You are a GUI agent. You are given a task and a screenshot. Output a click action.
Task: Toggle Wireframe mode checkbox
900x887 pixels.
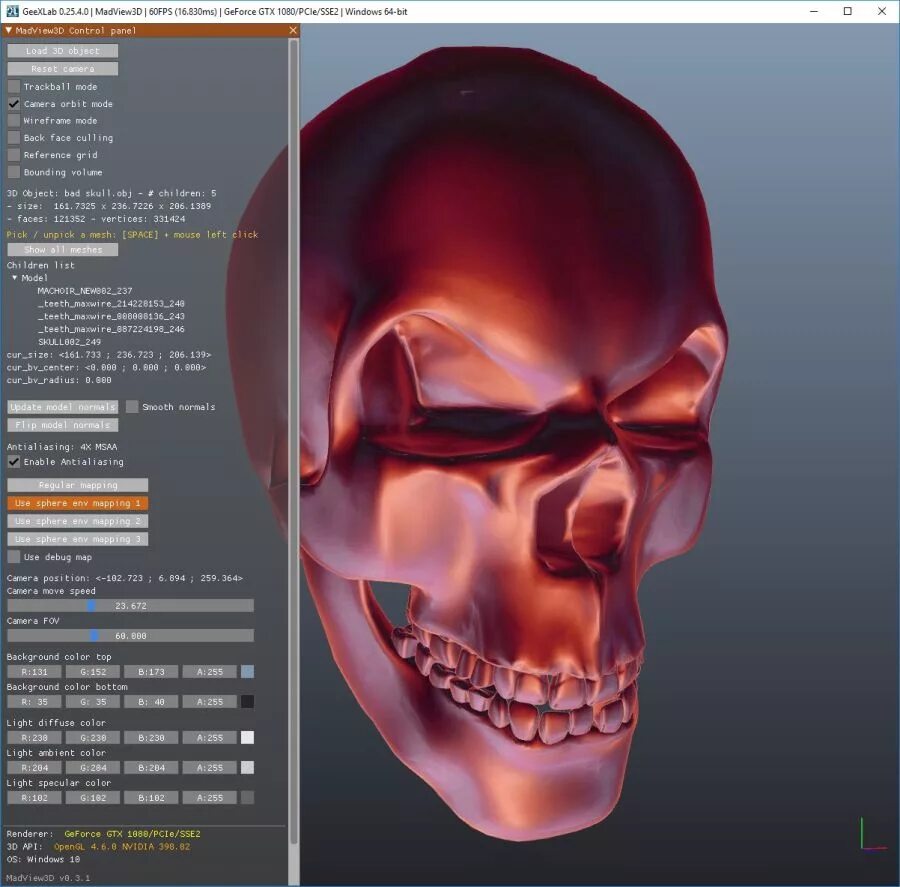[14, 121]
